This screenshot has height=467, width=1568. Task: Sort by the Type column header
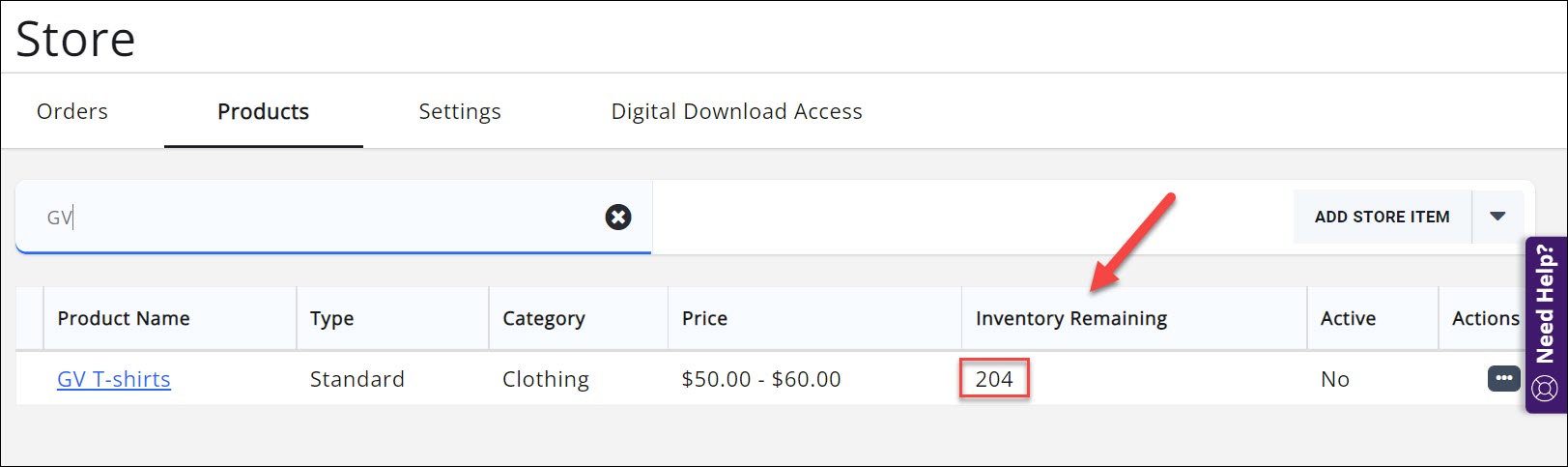pyautogui.click(x=331, y=319)
